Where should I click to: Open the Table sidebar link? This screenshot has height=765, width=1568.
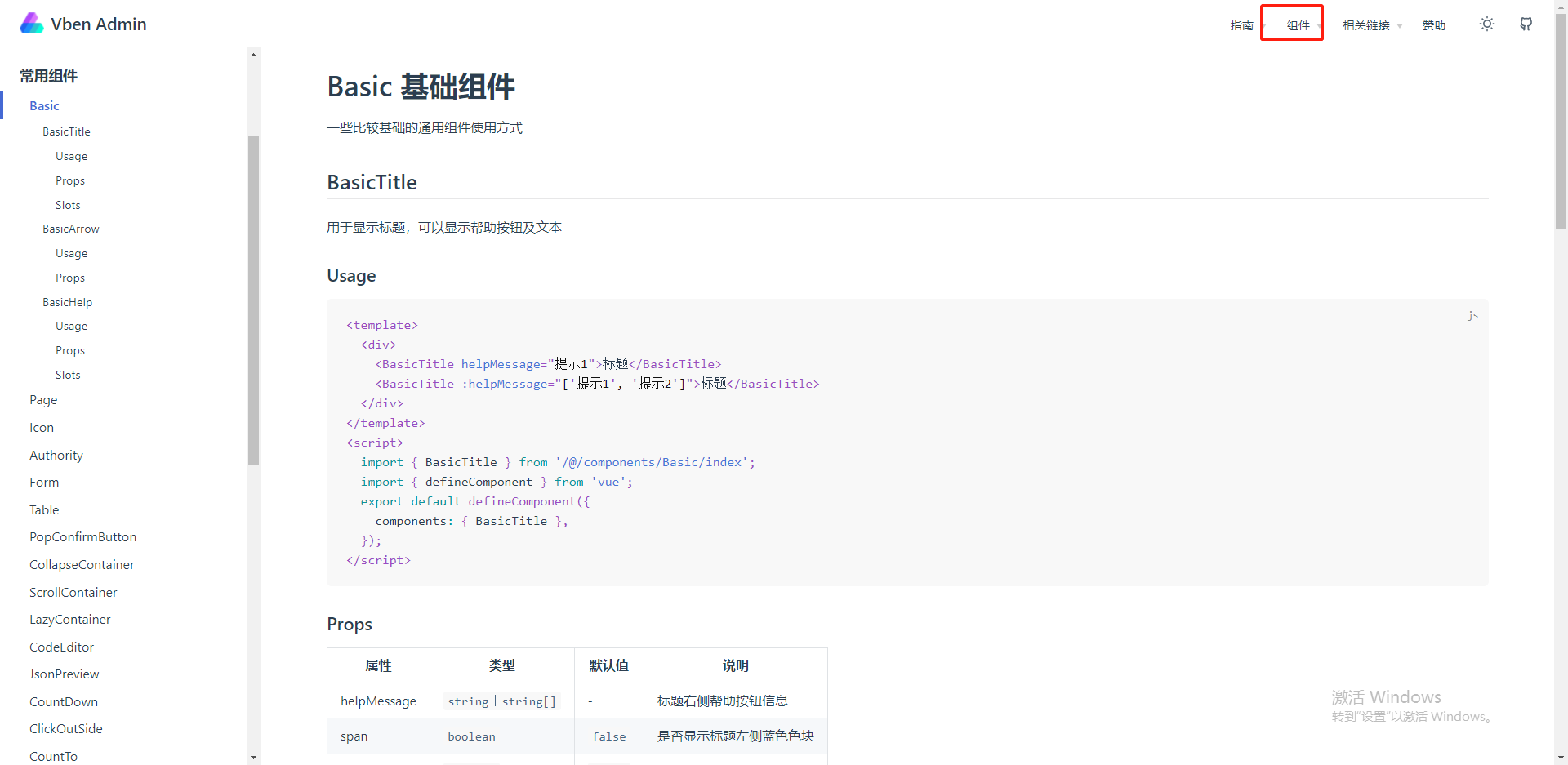[x=44, y=510]
